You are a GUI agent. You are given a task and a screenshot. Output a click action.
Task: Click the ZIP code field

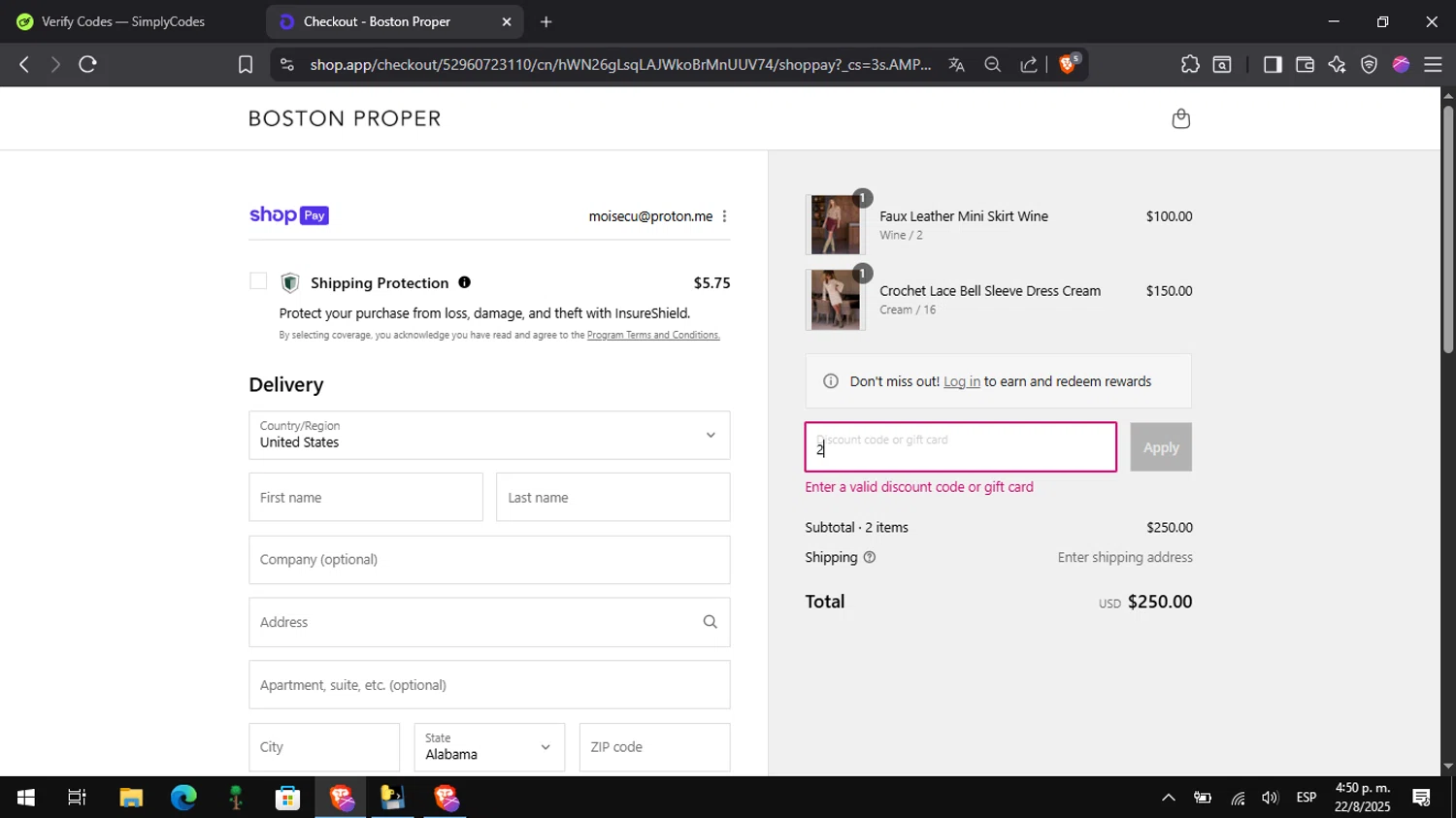(655, 747)
